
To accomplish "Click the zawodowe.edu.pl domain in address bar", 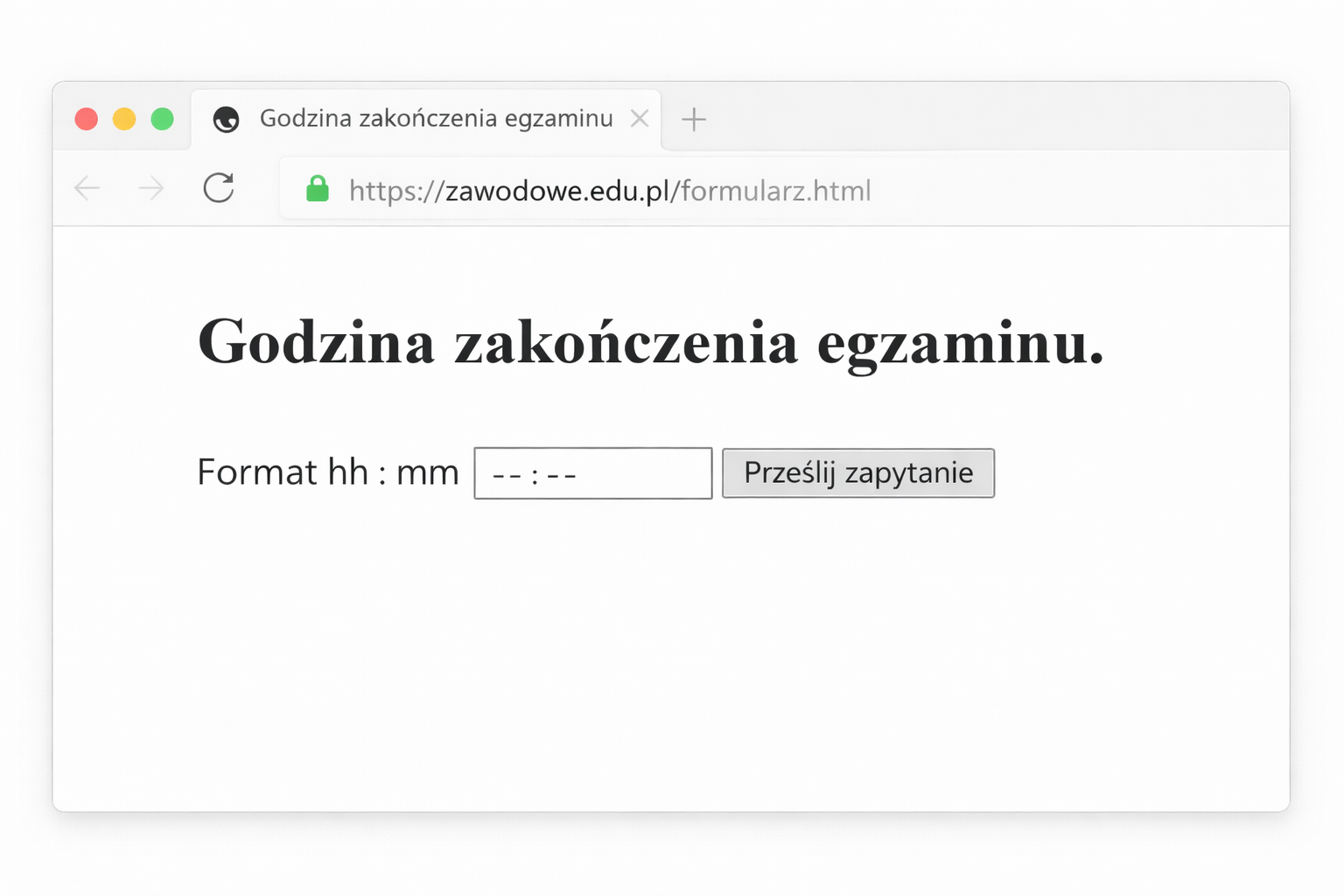I will click(x=557, y=191).
